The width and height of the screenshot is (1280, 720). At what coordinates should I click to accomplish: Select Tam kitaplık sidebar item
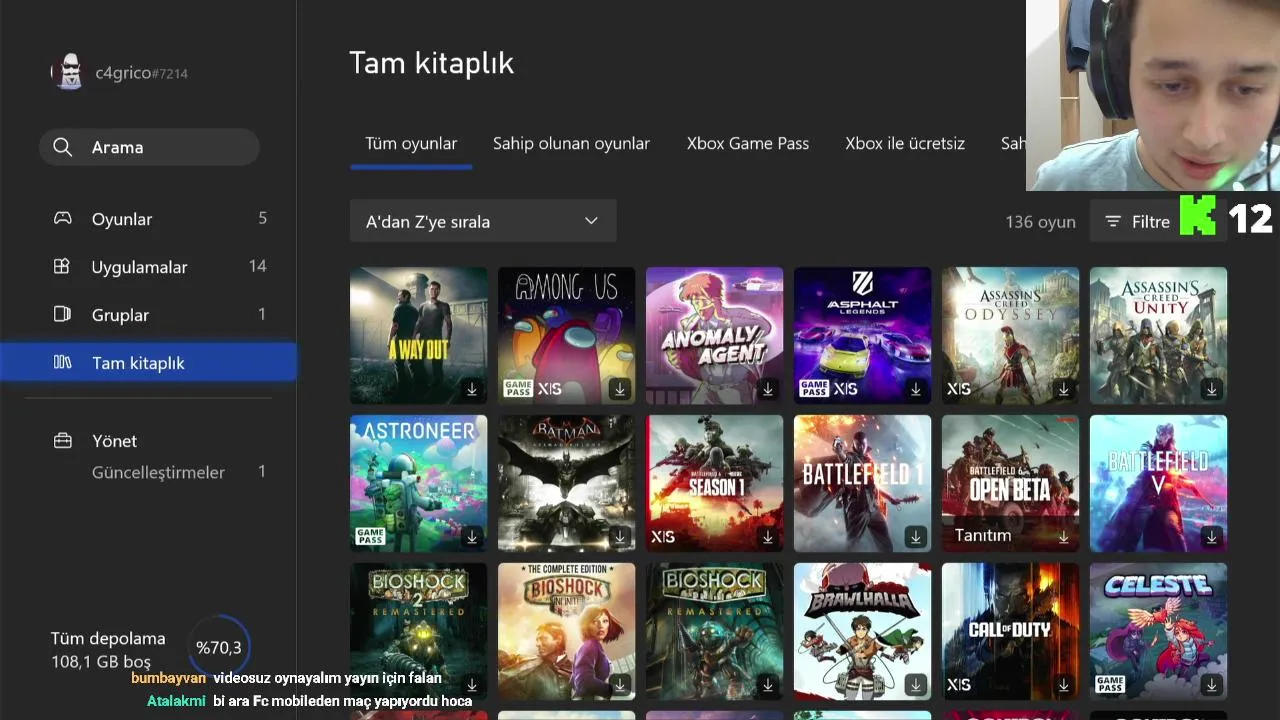pyautogui.click(x=148, y=362)
